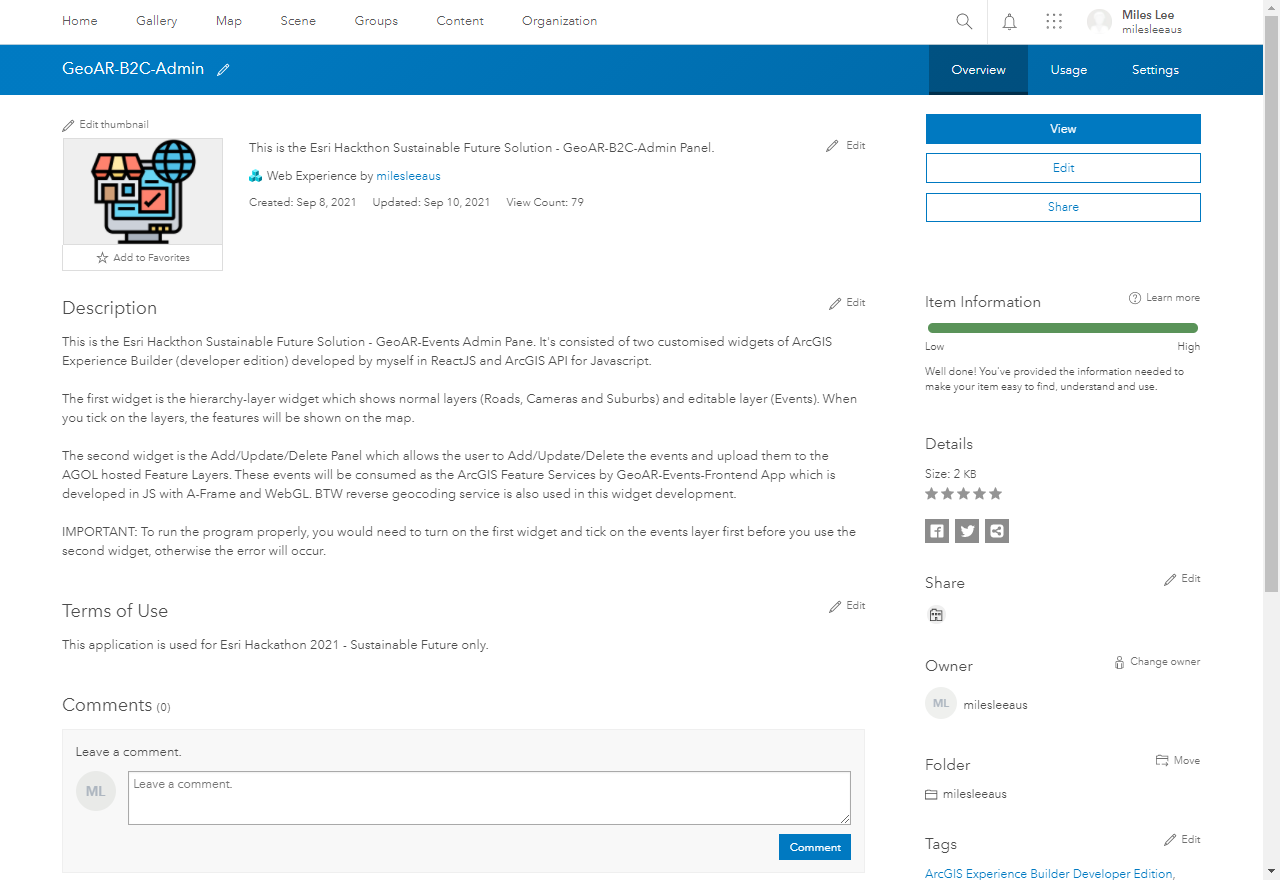Click Change owner
Image resolution: width=1280 pixels, height=880 pixels.
coord(1157,662)
